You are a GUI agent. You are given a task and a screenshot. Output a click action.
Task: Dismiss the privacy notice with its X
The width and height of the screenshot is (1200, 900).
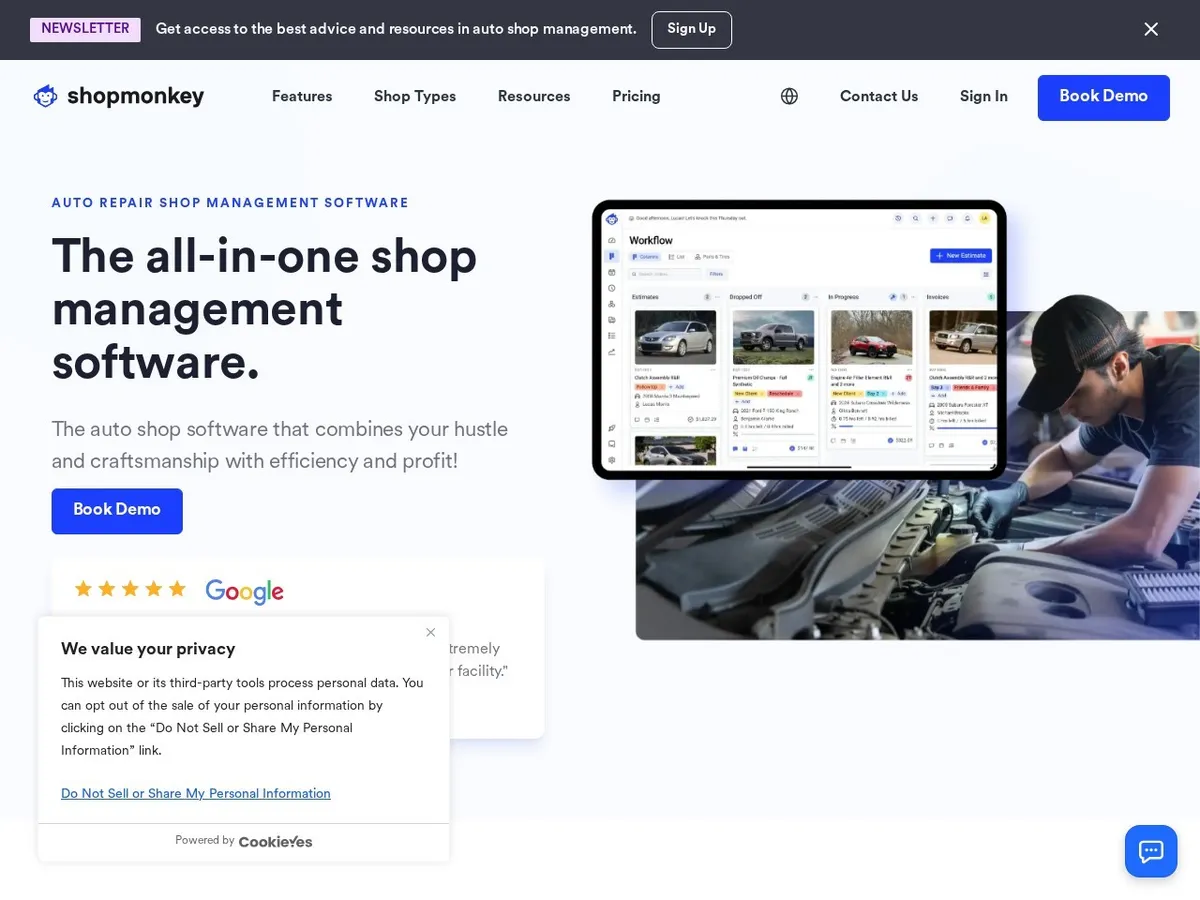click(x=431, y=632)
